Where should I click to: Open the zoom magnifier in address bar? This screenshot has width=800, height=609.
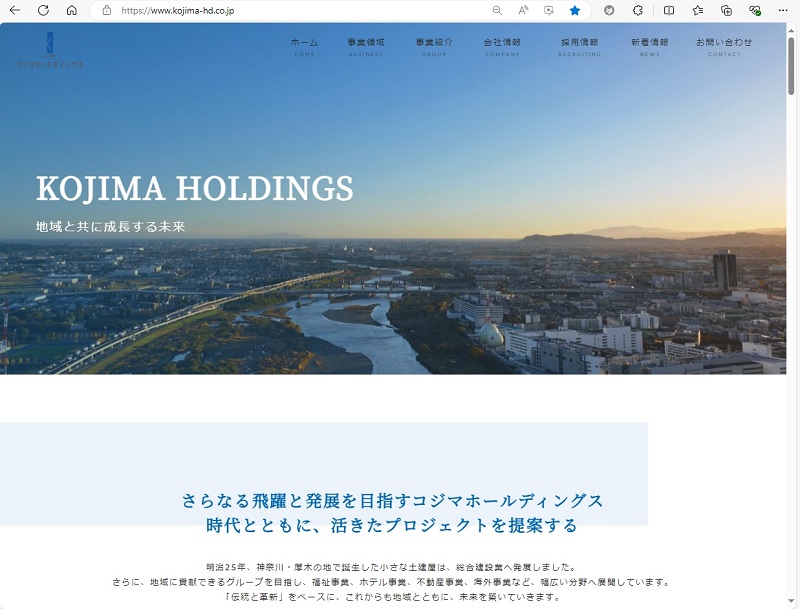(497, 10)
